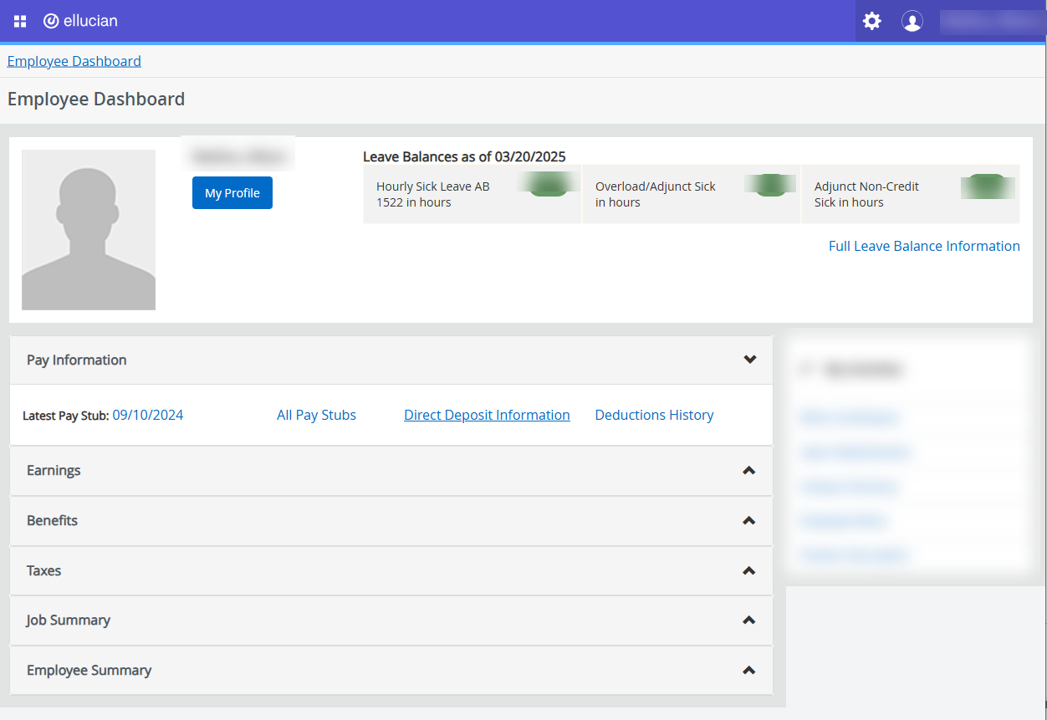Expand the Job Summary section

748,621
